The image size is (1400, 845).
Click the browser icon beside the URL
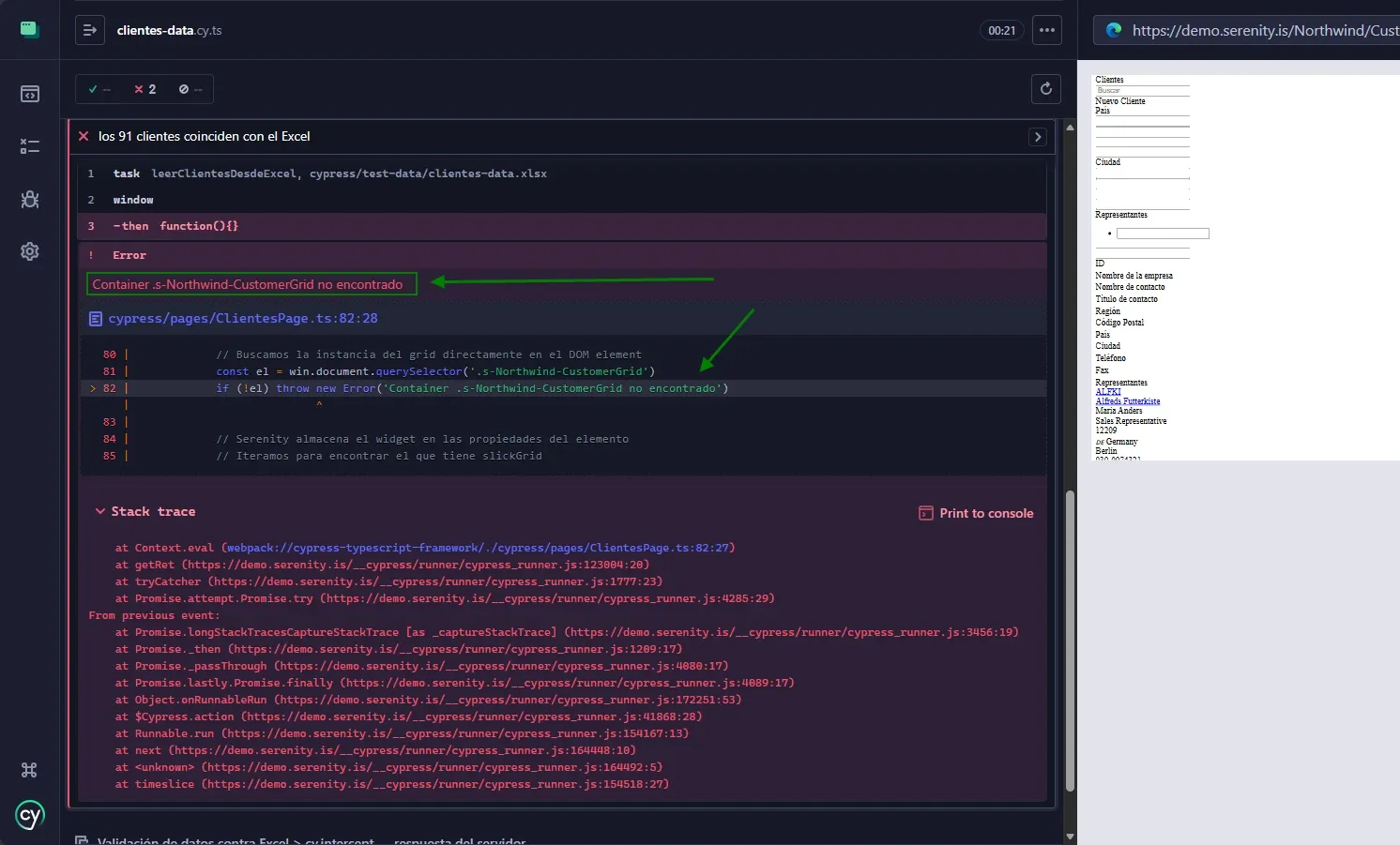tap(1114, 30)
